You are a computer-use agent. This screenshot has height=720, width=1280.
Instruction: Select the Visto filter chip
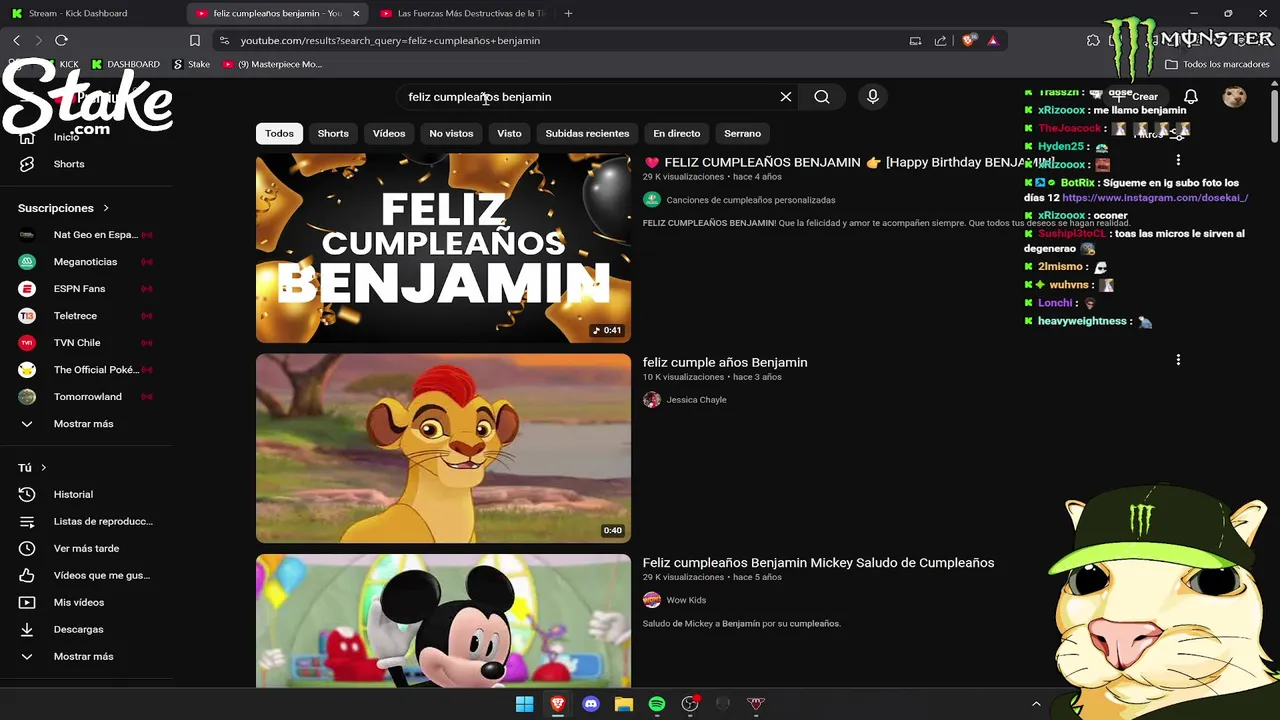[x=509, y=133]
